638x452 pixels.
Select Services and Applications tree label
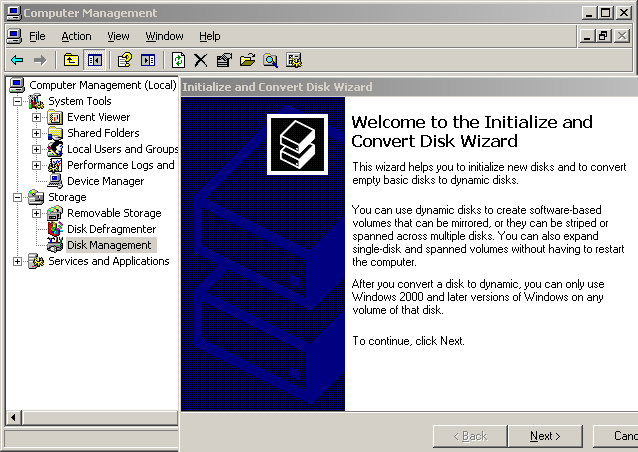click(x=109, y=261)
